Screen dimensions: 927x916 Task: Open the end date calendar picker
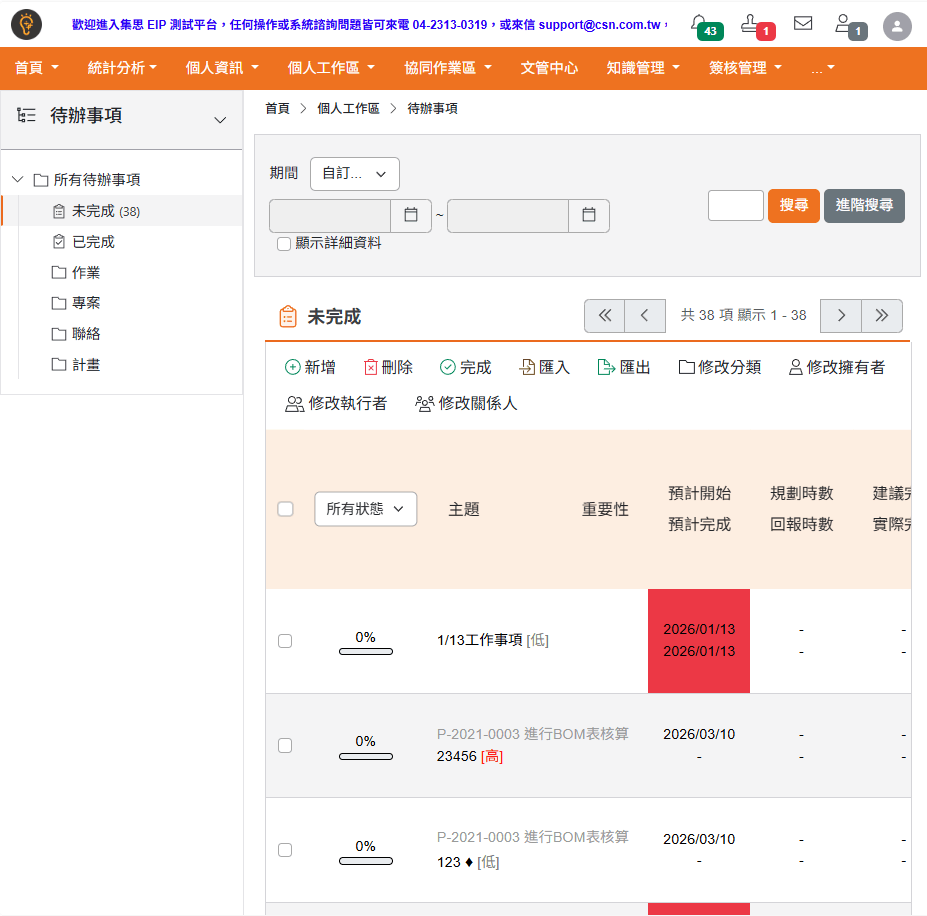tap(589, 215)
